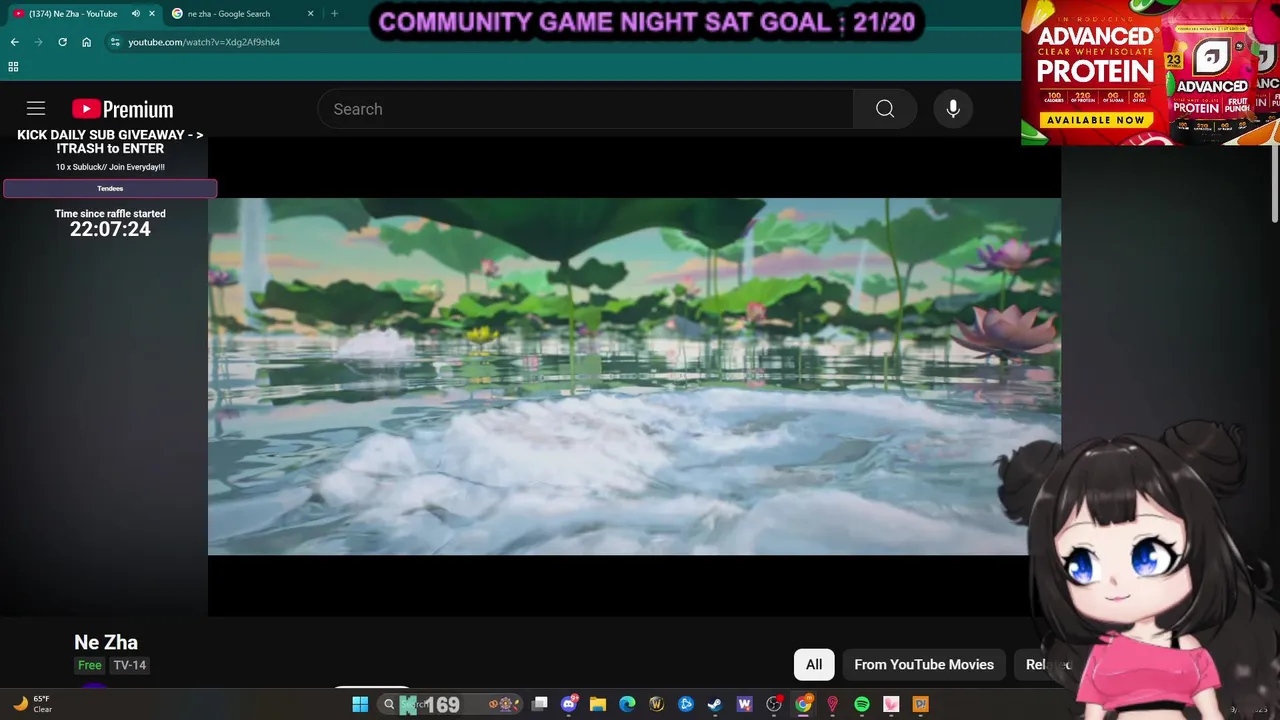
Task: Open the purple W app on taskbar
Action: point(744,704)
